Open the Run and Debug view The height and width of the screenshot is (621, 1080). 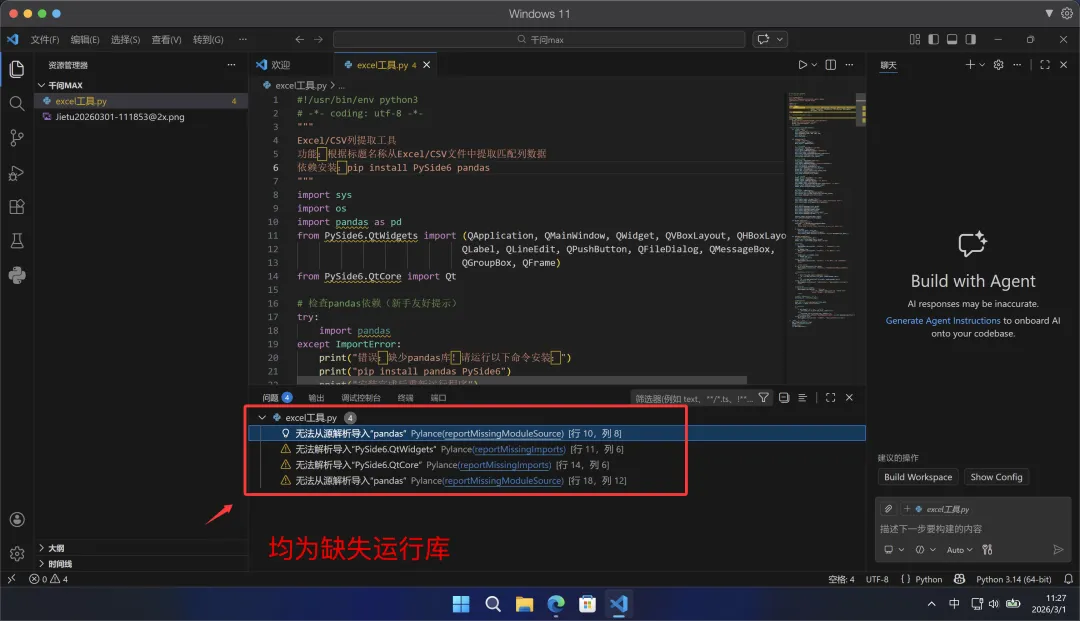(x=17, y=173)
